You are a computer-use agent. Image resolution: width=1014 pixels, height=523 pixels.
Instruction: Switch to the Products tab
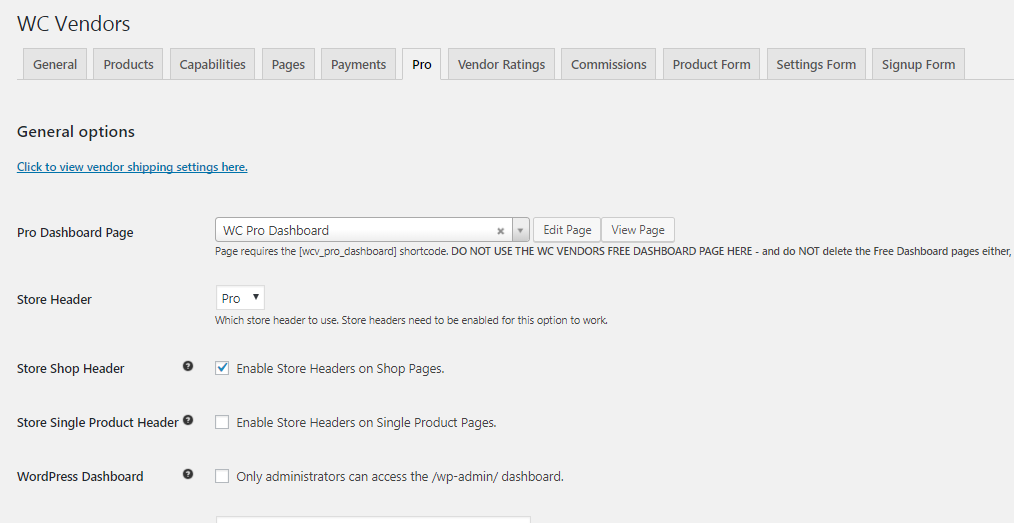[x=128, y=64]
